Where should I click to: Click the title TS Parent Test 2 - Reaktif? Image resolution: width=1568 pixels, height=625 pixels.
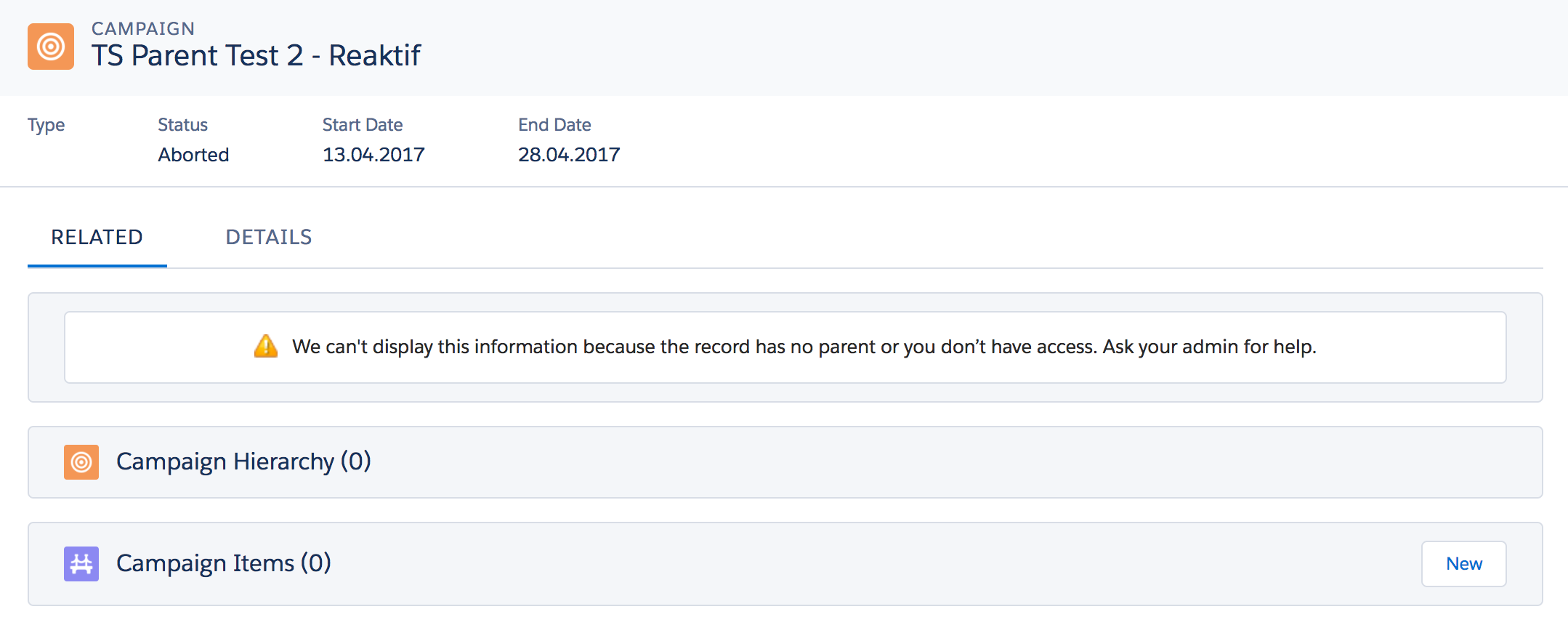[x=256, y=55]
